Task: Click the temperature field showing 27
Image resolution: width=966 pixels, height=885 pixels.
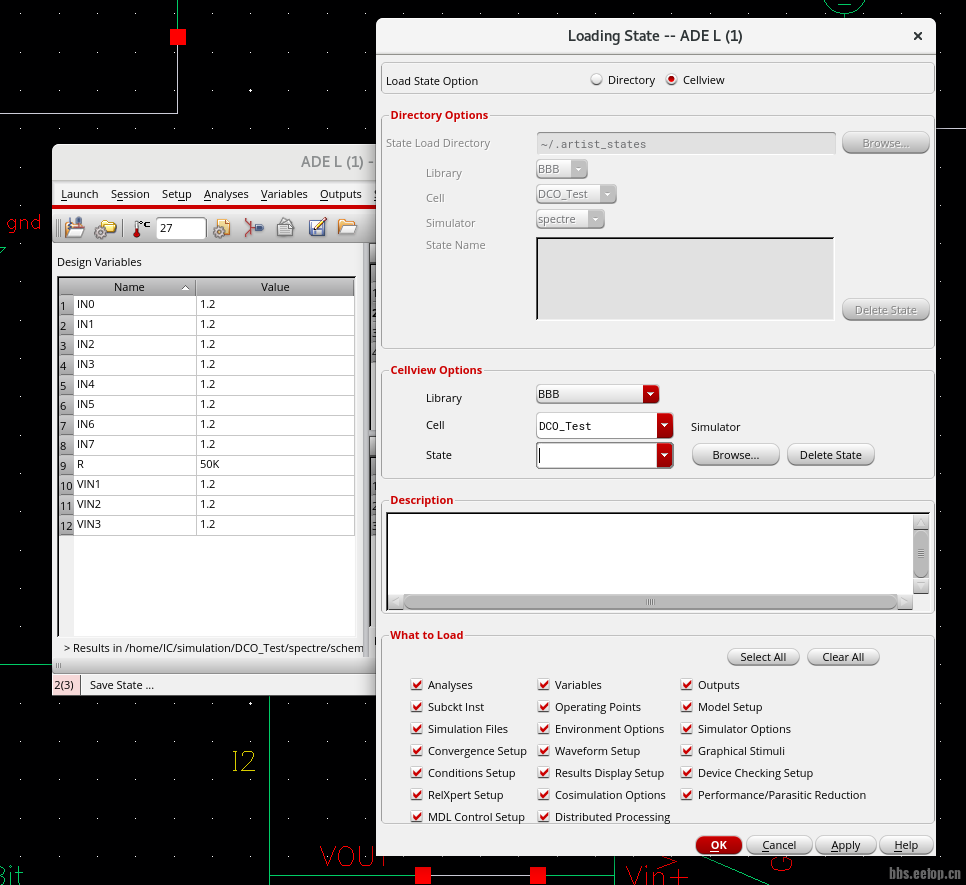Action: [x=181, y=229]
